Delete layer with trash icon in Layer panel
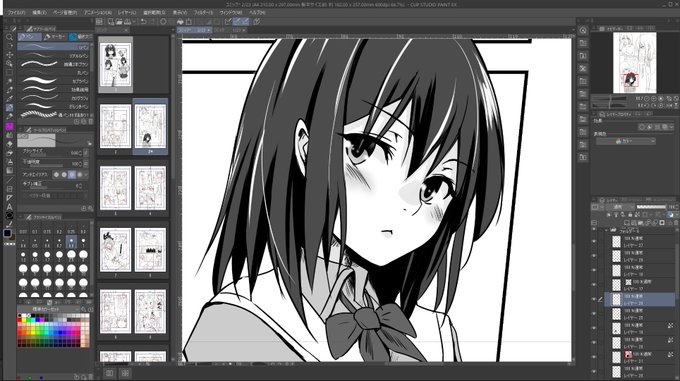 coord(676,223)
